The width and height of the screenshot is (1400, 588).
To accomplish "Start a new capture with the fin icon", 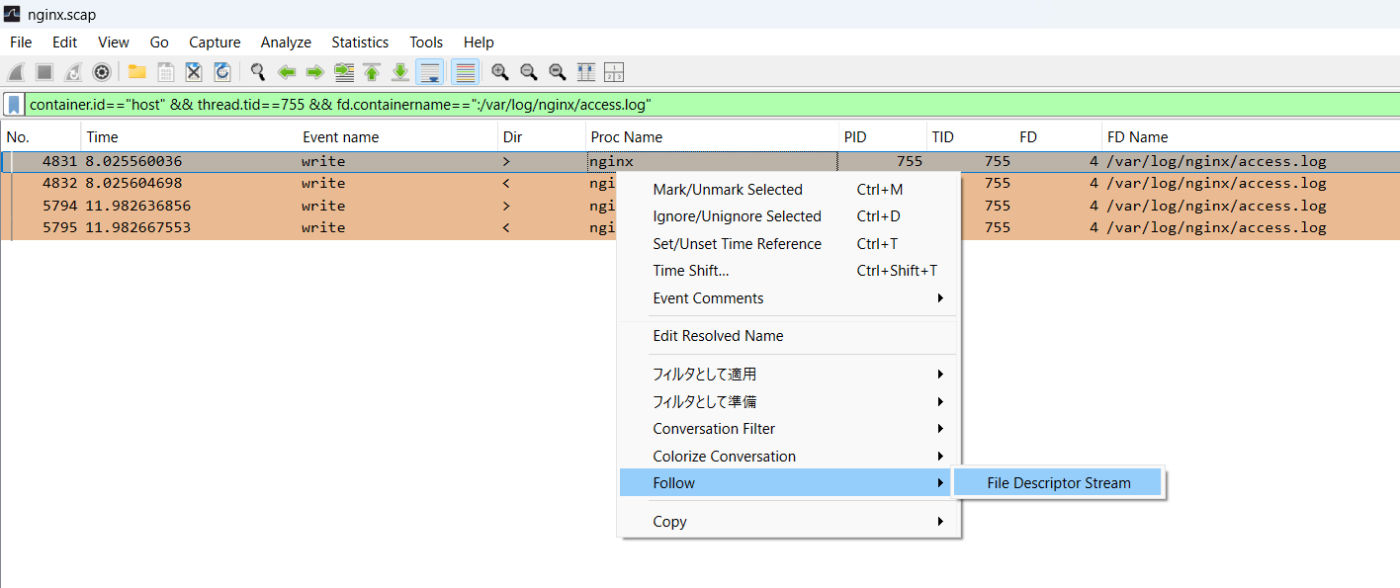I will 16,72.
